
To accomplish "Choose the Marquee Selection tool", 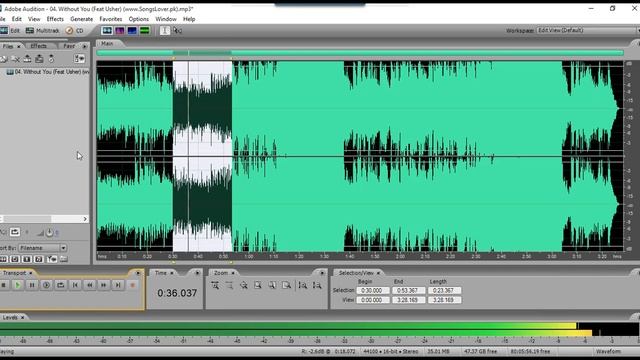I will (x=178, y=31).
